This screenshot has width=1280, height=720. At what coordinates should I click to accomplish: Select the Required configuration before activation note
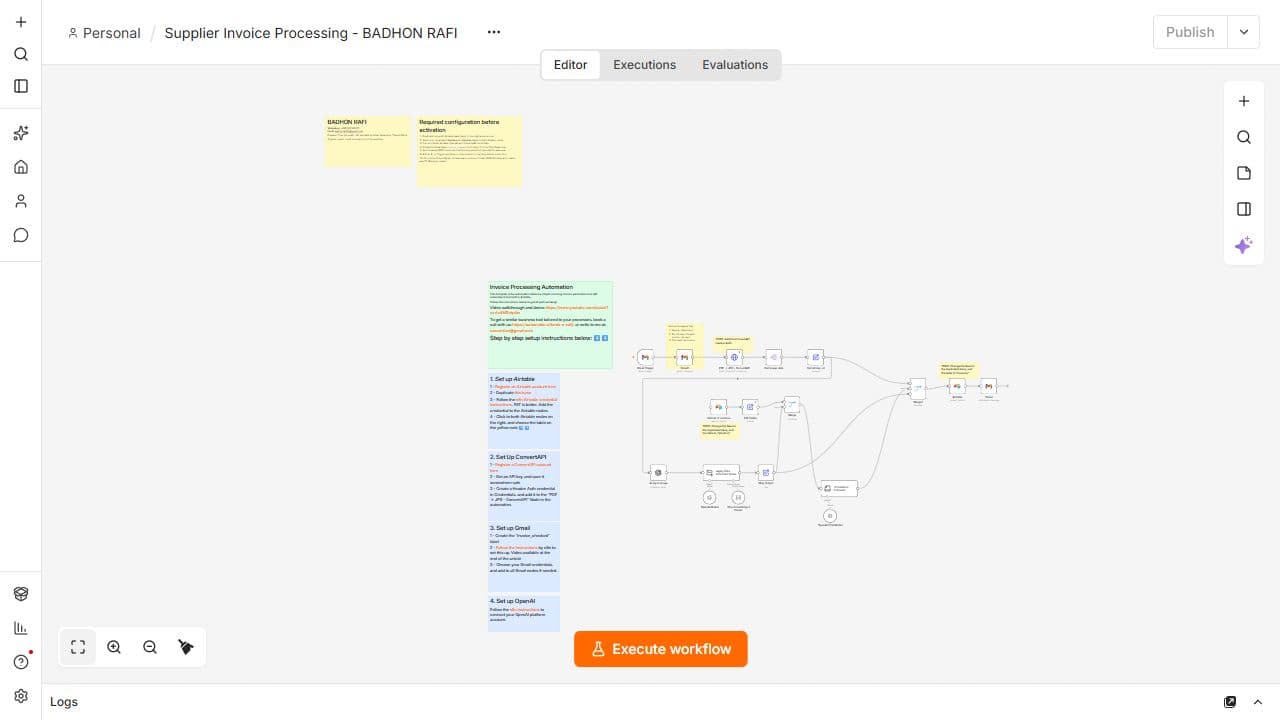pyautogui.click(x=469, y=151)
